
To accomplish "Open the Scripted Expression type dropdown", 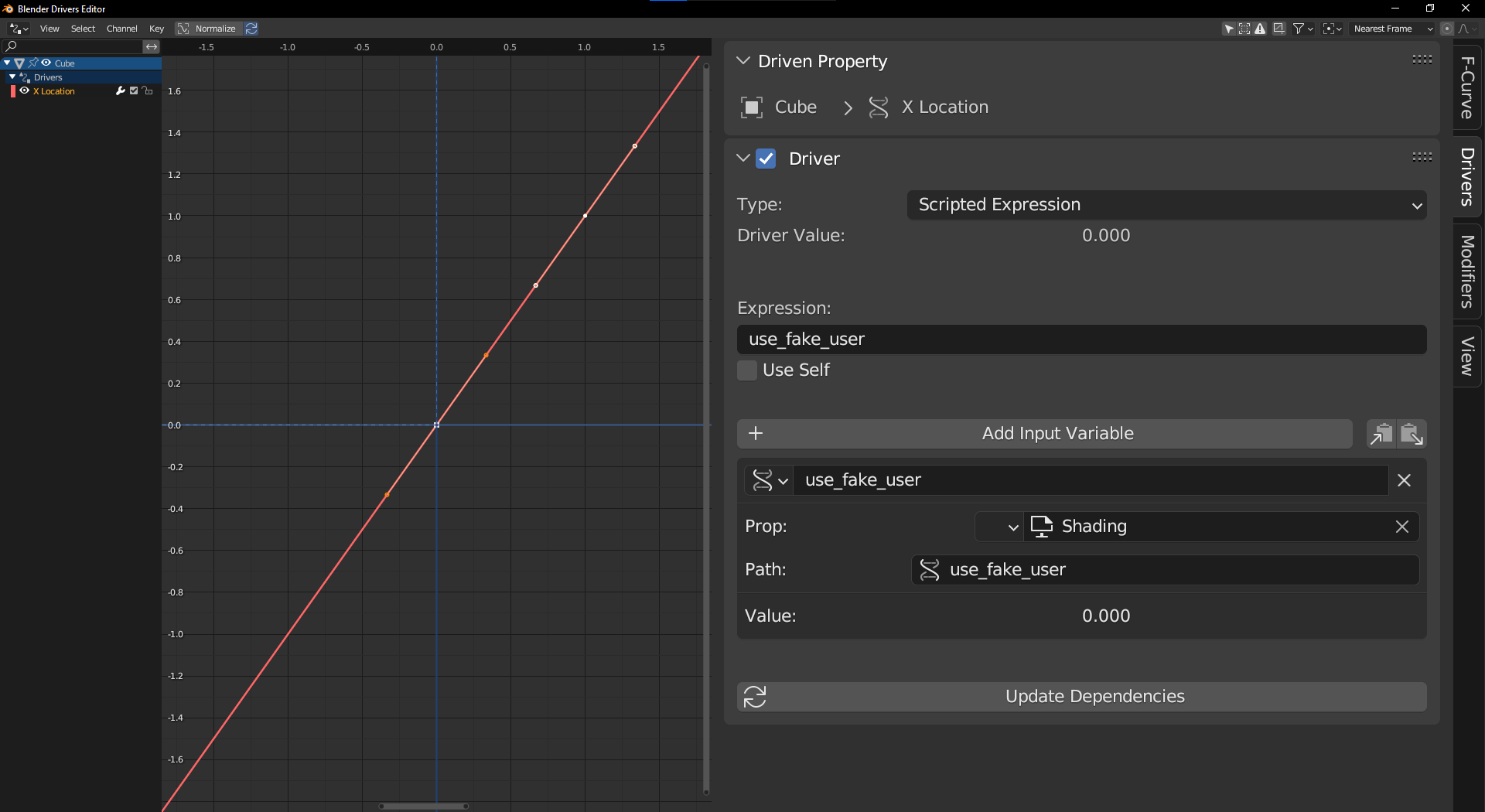I will pos(1166,205).
